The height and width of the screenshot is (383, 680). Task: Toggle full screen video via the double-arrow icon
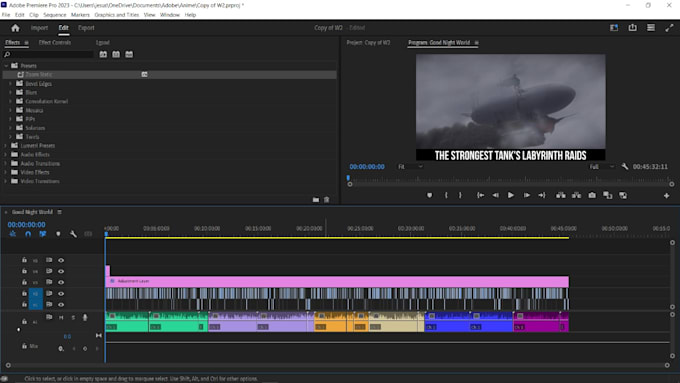click(669, 28)
